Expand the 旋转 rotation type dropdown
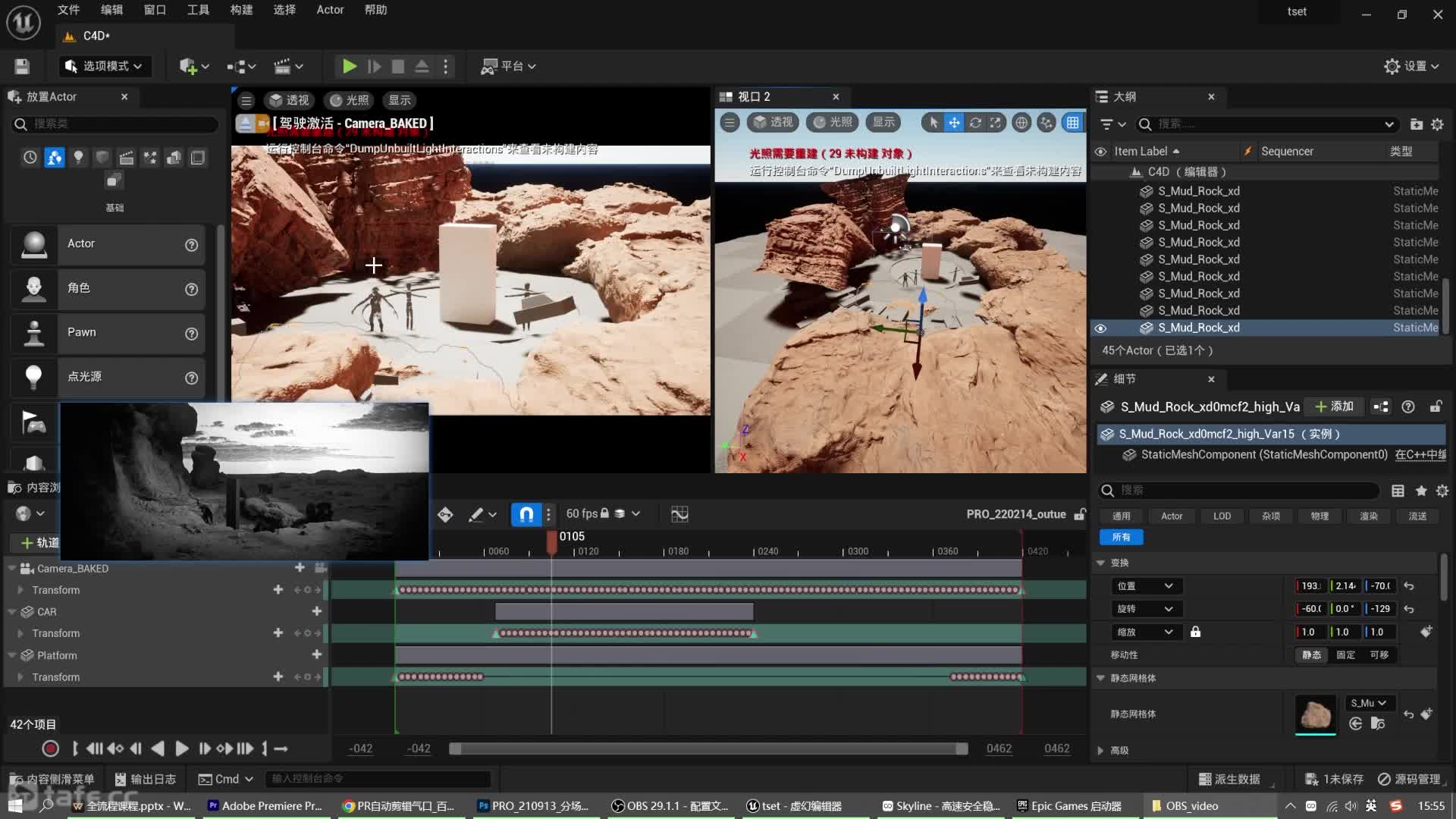This screenshot has height=819, width=1456. coord(1145,609)
